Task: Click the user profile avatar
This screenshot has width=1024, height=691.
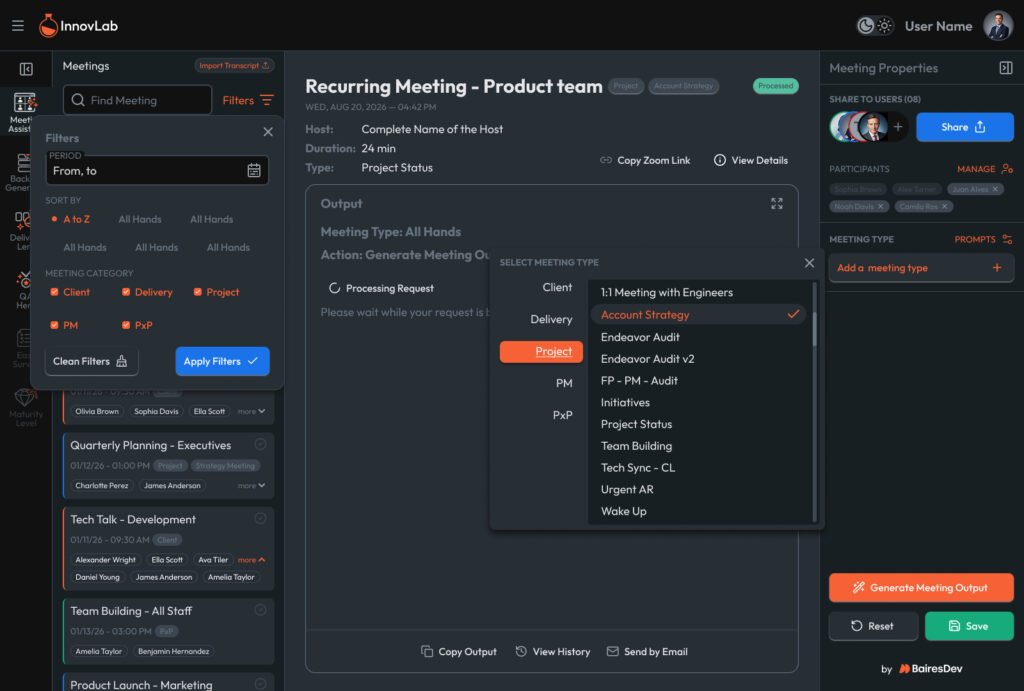Action: [998, 26]
